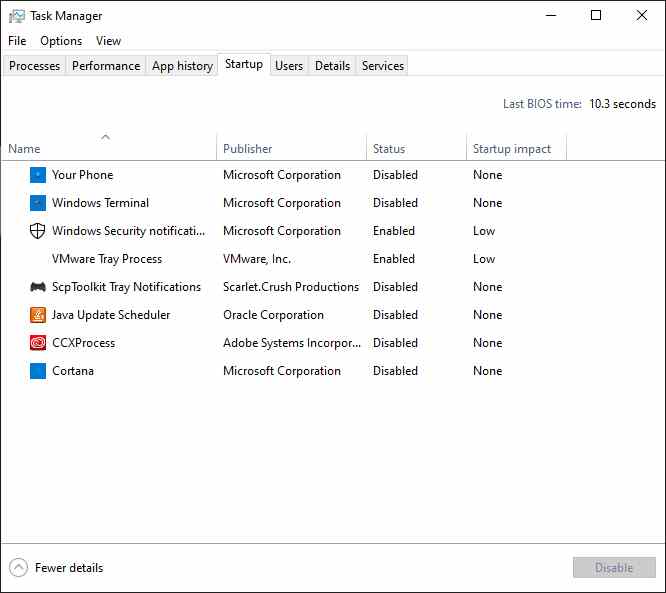Viewport: 666px width, 593px height.
Task: Select the Windows Security notificati... row name
Action: 128,231
